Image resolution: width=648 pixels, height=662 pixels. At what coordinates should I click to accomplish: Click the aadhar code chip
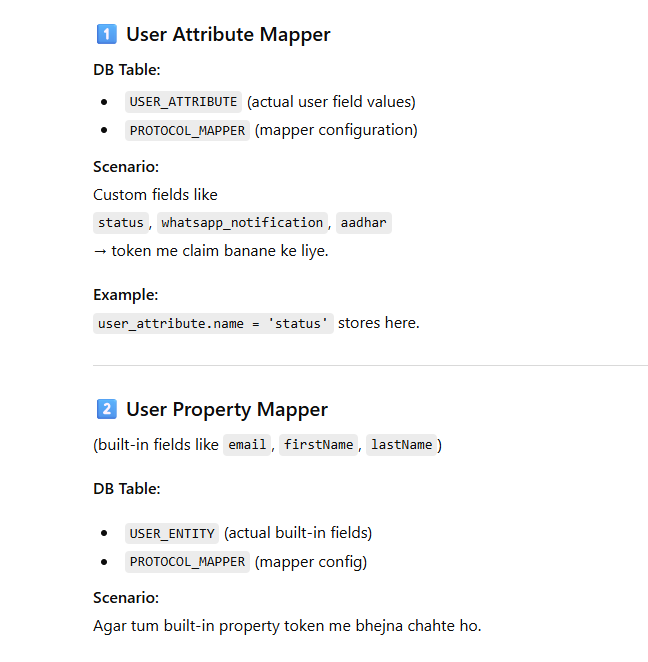pos(363,223)
